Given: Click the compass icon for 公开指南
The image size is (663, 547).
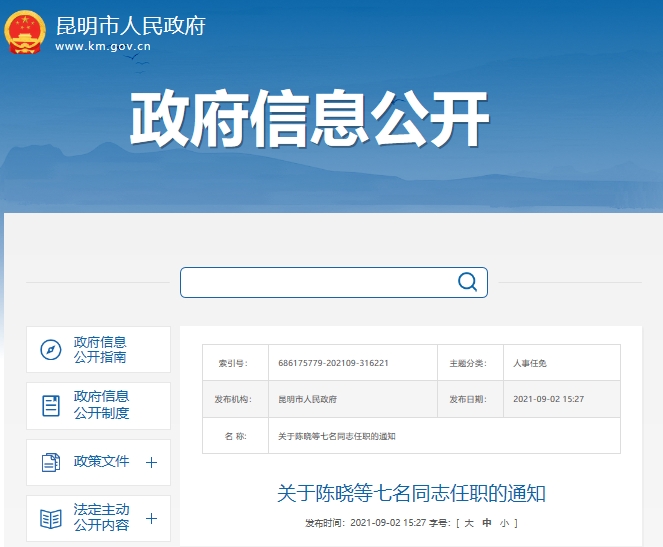Looking at the screenshot, I should [x=51, y=350].
